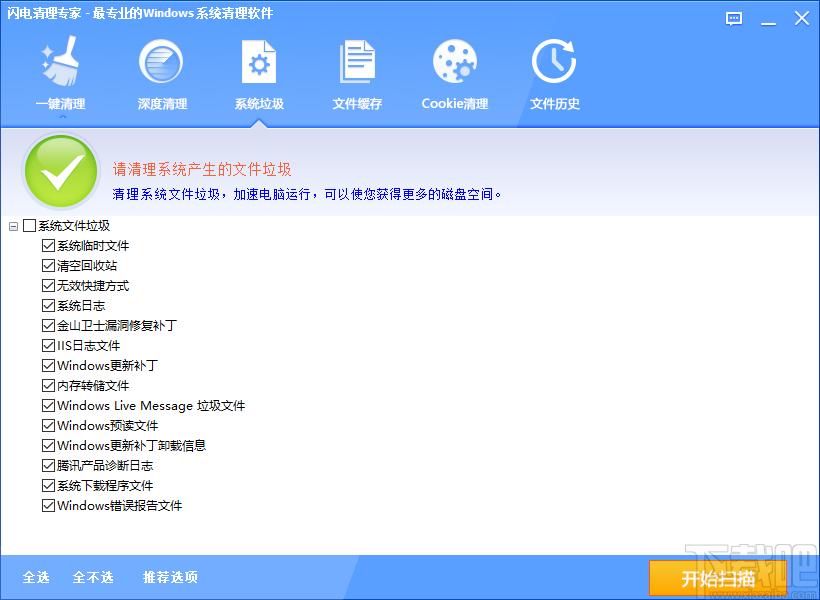Uncheck Windows预读文件 checkbox
Viewport: 820px width, 600px height.
[x=48, y=425]
